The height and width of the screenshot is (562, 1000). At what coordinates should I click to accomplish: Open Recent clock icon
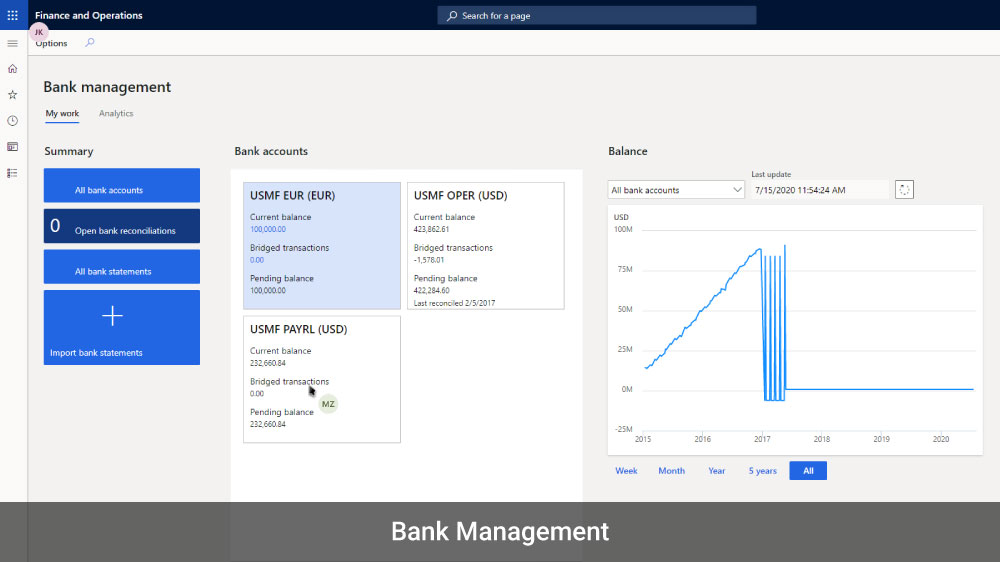coord(13,121)
